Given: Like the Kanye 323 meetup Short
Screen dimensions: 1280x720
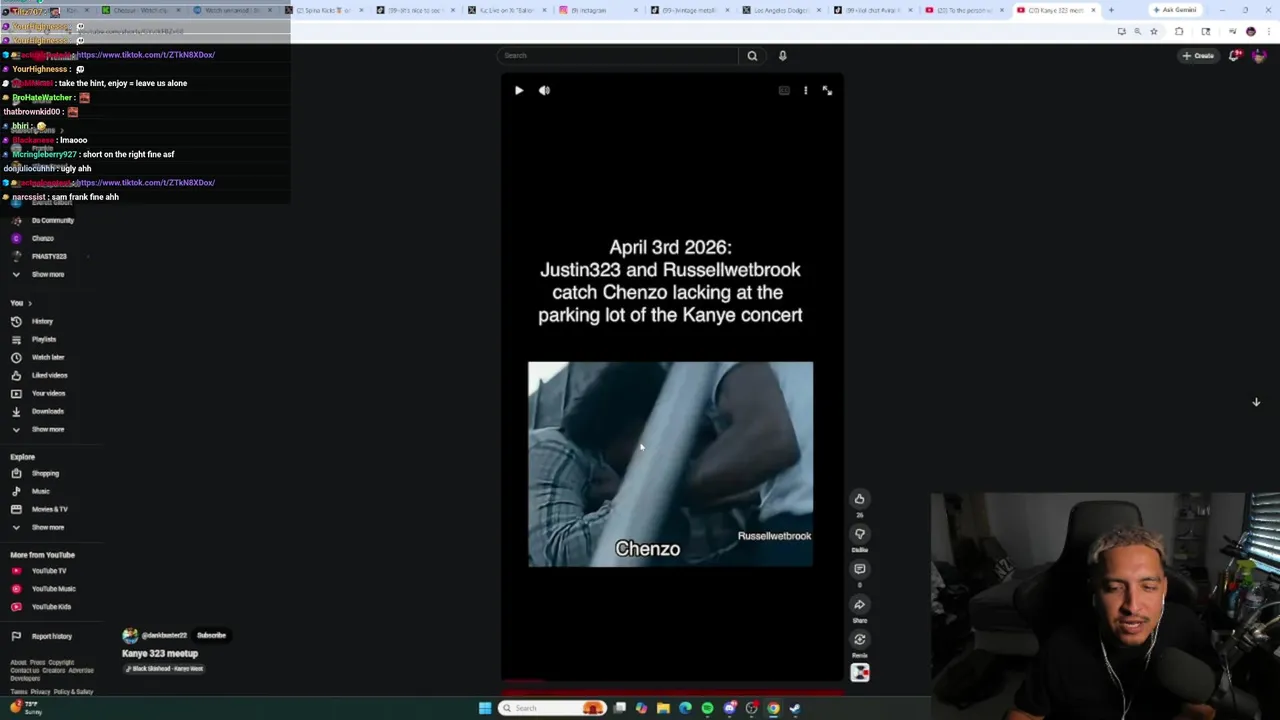Looking at the screenshot, I should 859,499.
